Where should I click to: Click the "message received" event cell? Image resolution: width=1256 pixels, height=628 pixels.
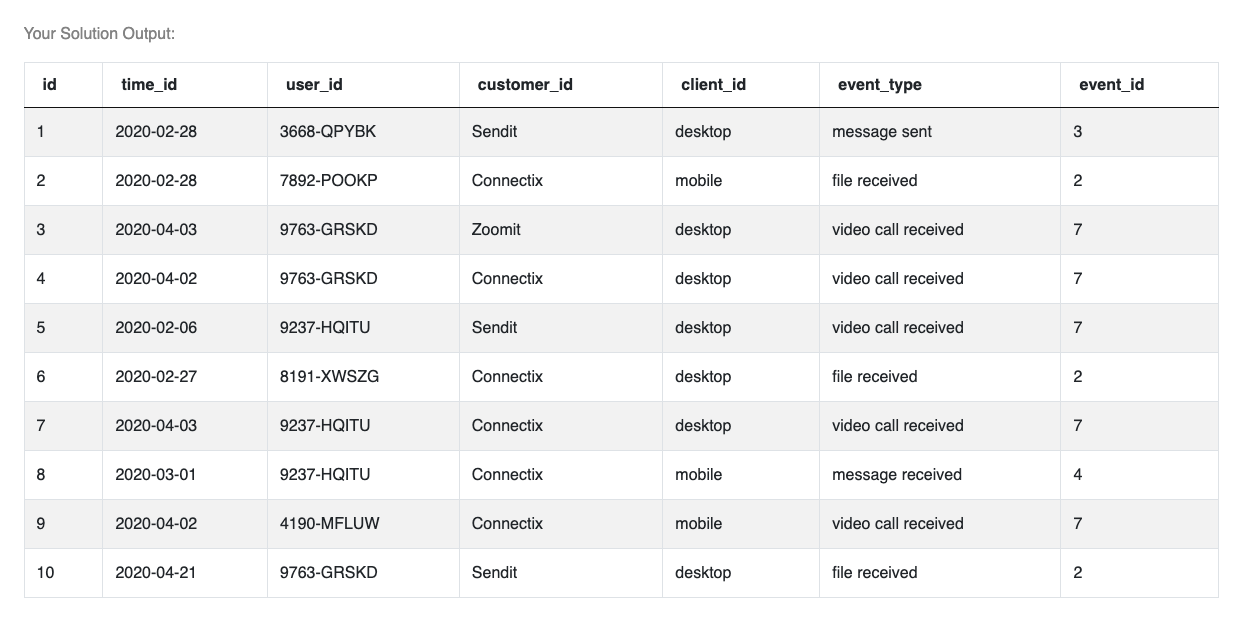click(x=896, y=475)
